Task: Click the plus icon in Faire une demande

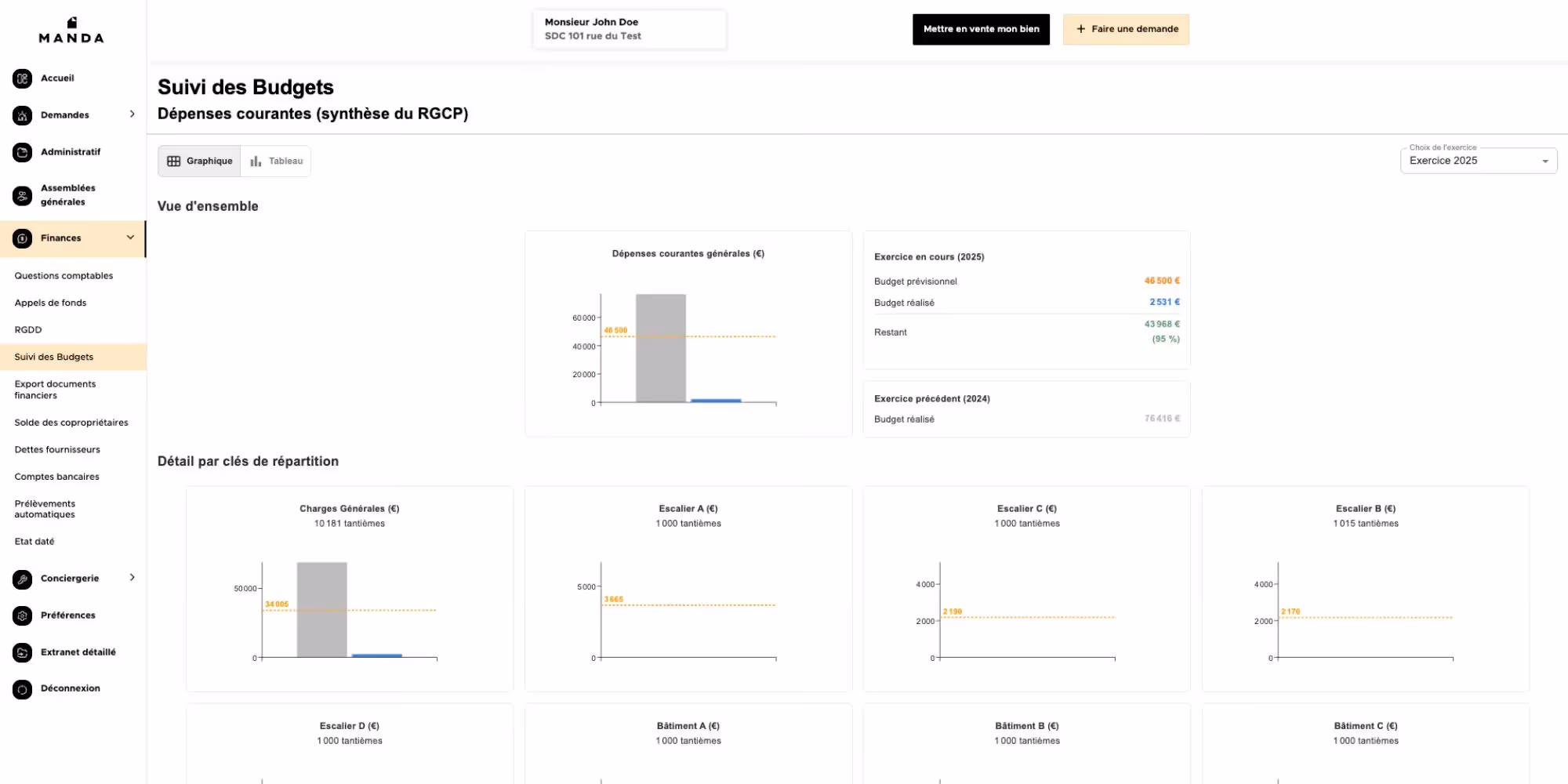Action: click(x=1081, y=29)
